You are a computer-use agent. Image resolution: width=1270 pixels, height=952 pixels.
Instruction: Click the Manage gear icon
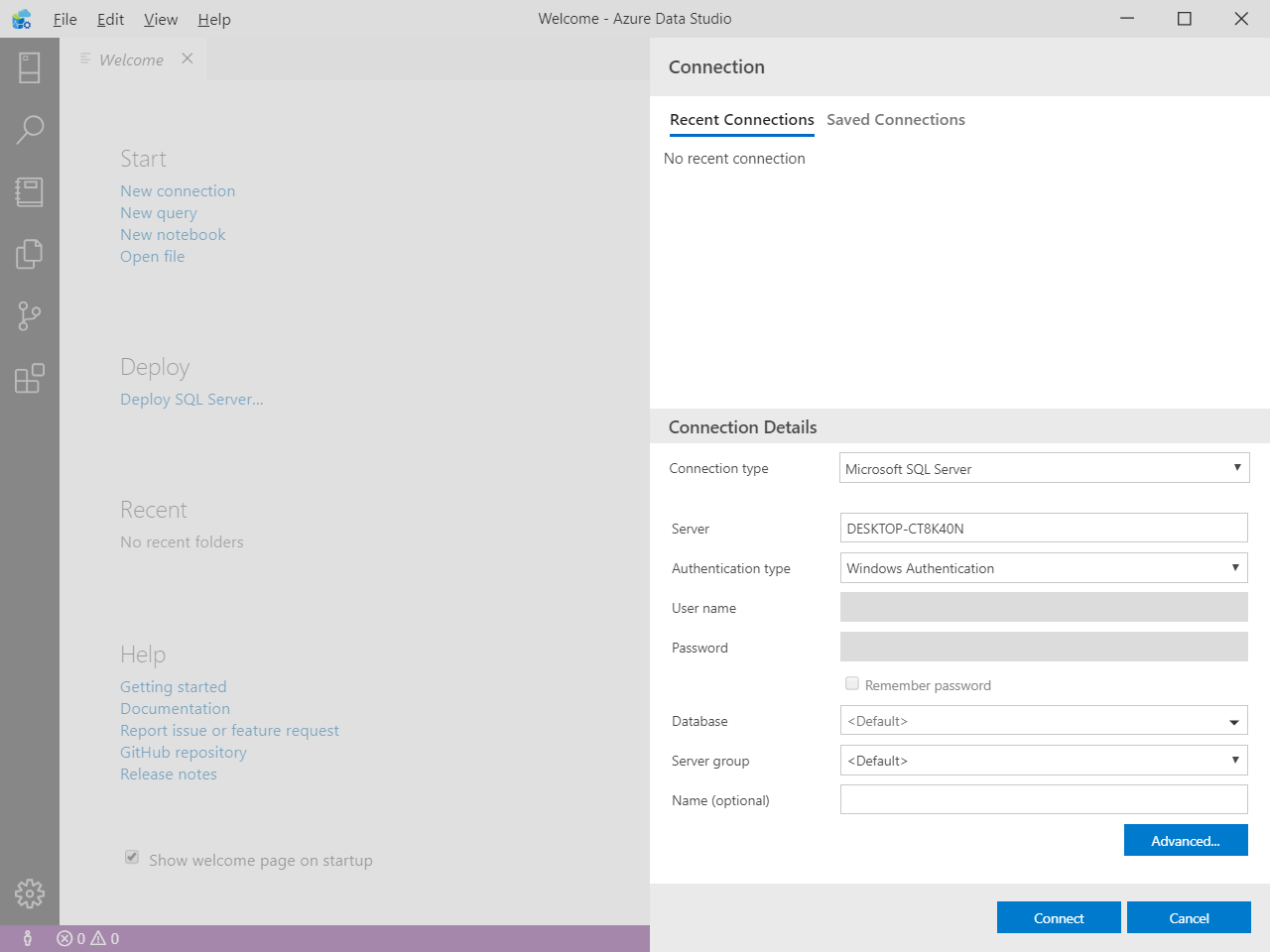[30, 893]
